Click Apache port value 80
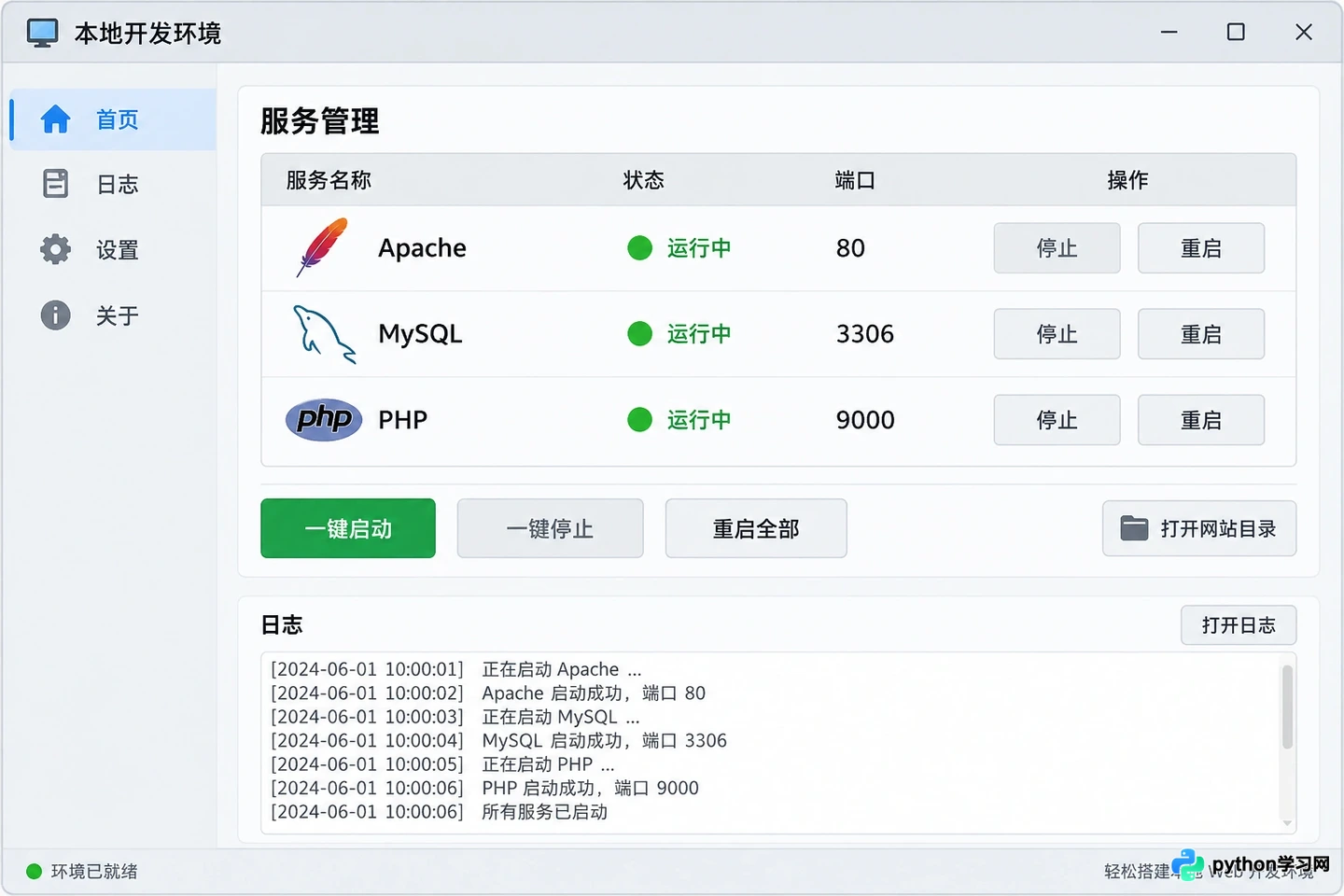This screenshot has height=896, width=1344. (x=850, y=248)
